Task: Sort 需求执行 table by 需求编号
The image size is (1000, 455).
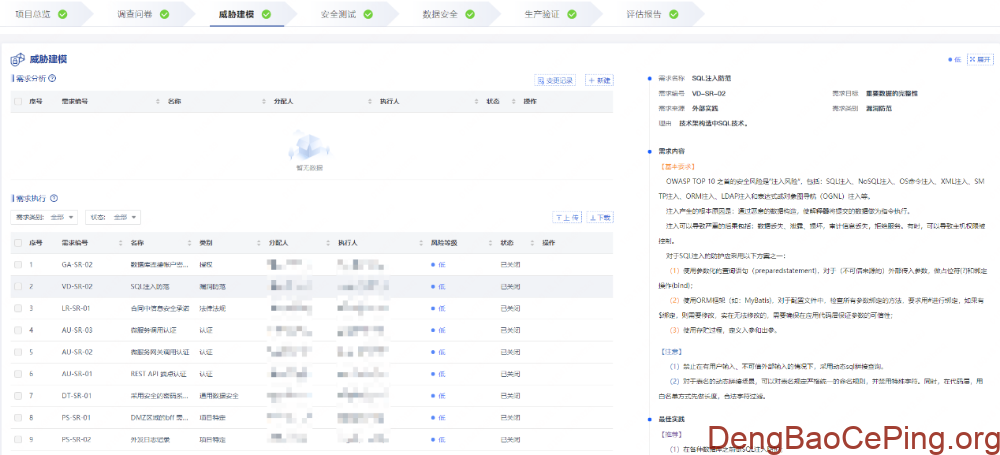Action: [121, 243]
